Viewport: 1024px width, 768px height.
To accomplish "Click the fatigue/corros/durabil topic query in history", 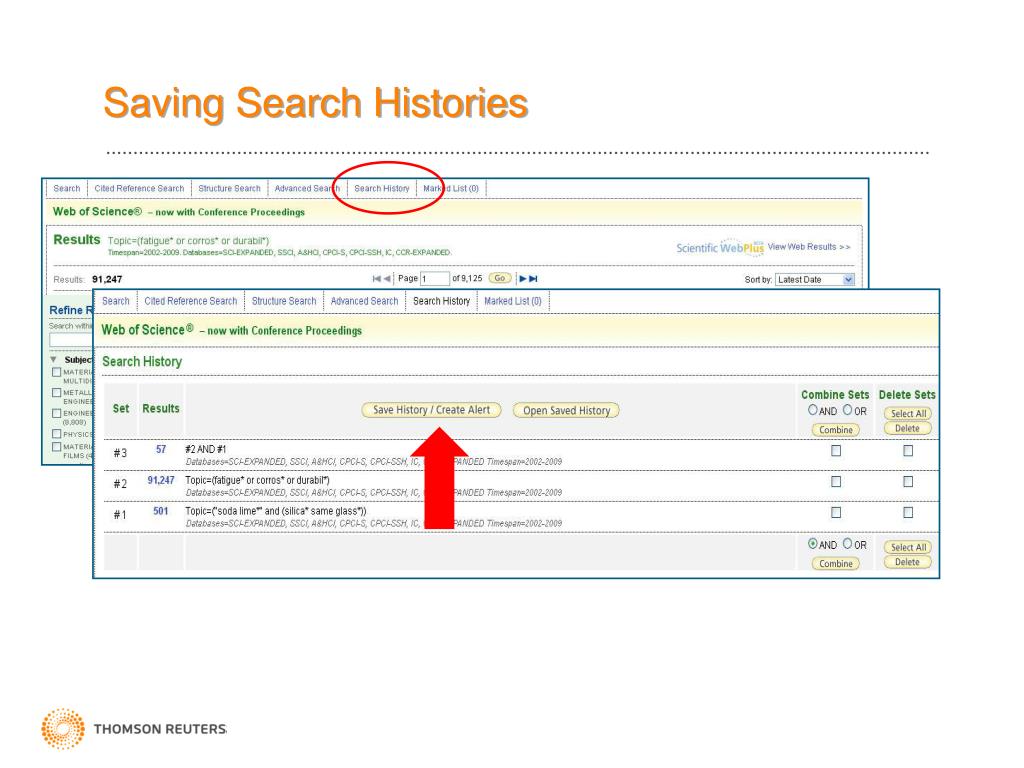I will tap(257, 480).
